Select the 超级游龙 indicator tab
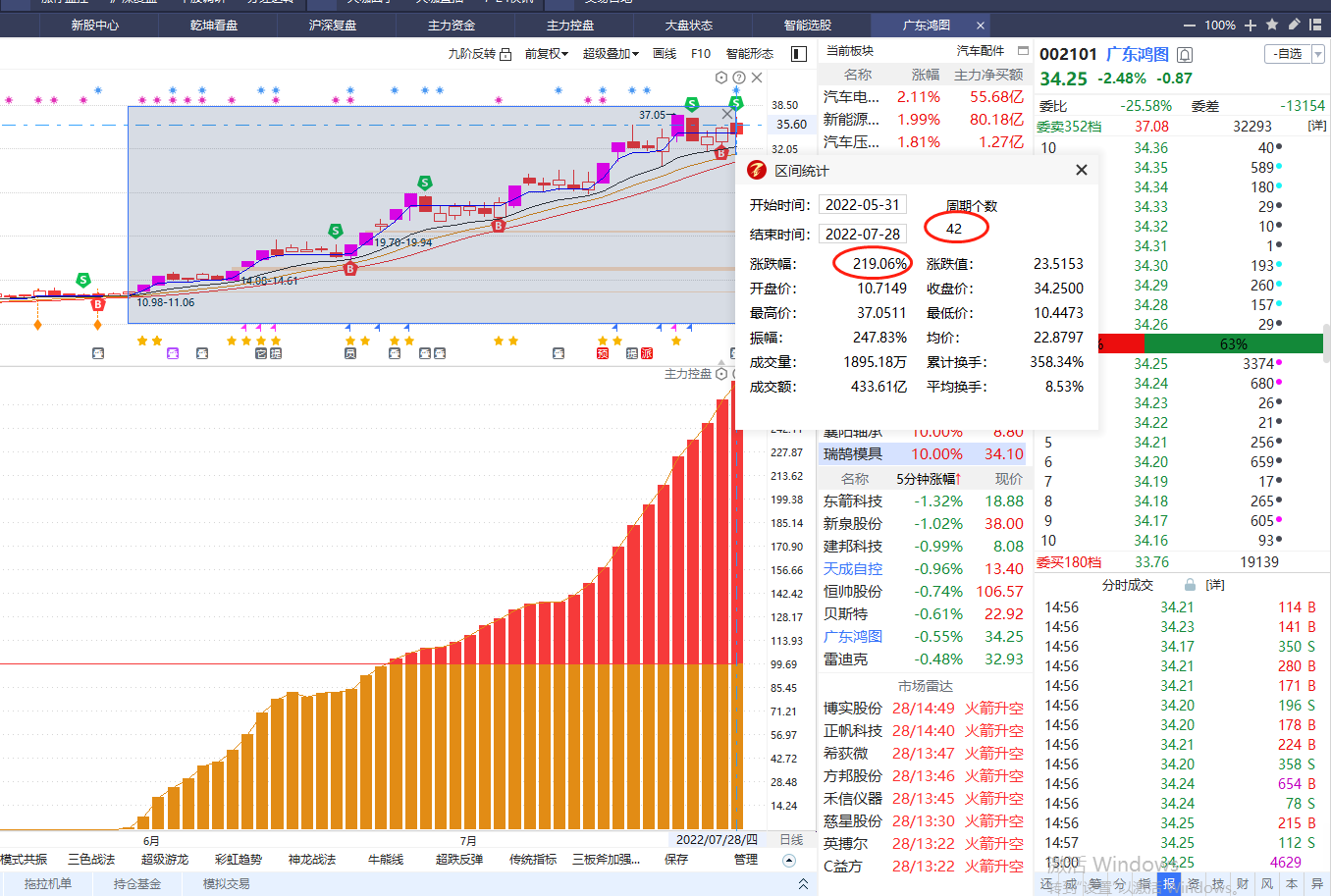Image resolution: width=1331 pixels, height=896 pixels. click(x=165, y=860)
